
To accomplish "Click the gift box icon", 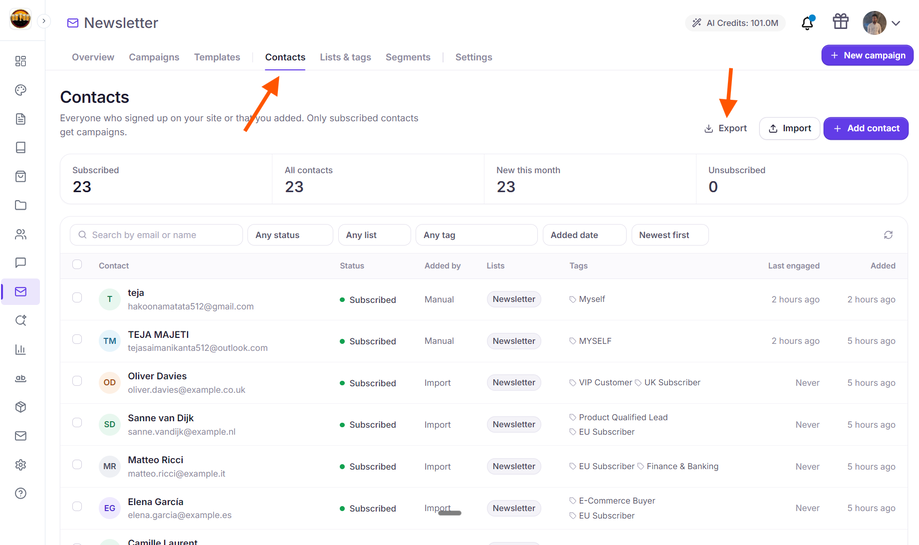I will (x=840, y=22).
